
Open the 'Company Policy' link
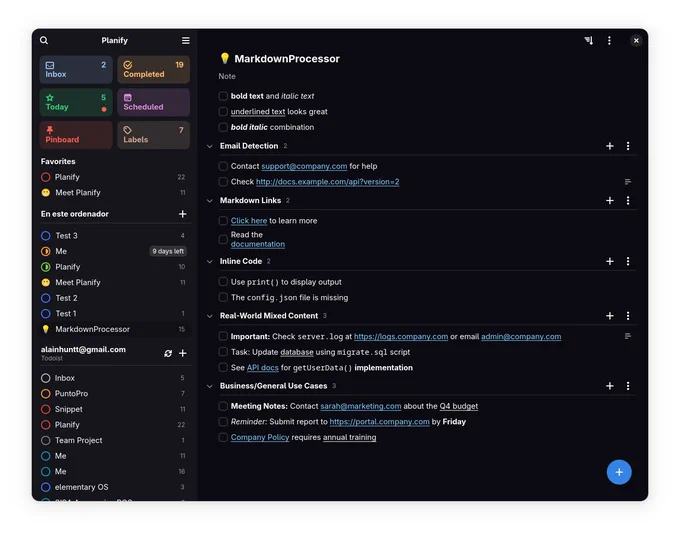tap(260, 437)
